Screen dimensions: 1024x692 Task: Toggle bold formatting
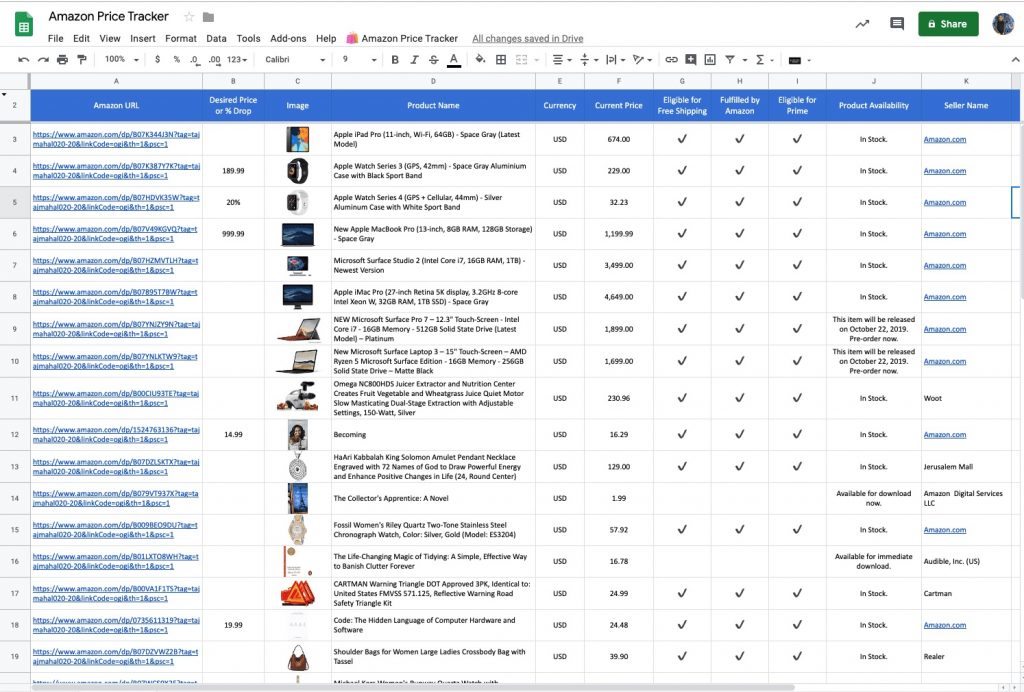pos(395,60)
